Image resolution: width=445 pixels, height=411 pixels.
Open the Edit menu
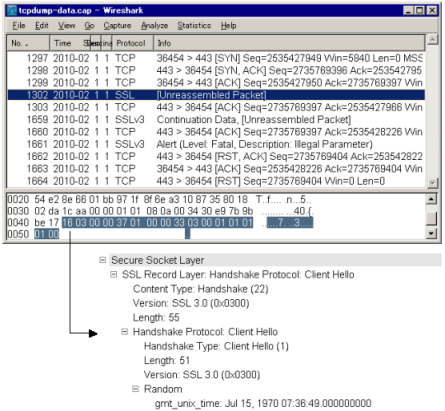click(42, 26)
